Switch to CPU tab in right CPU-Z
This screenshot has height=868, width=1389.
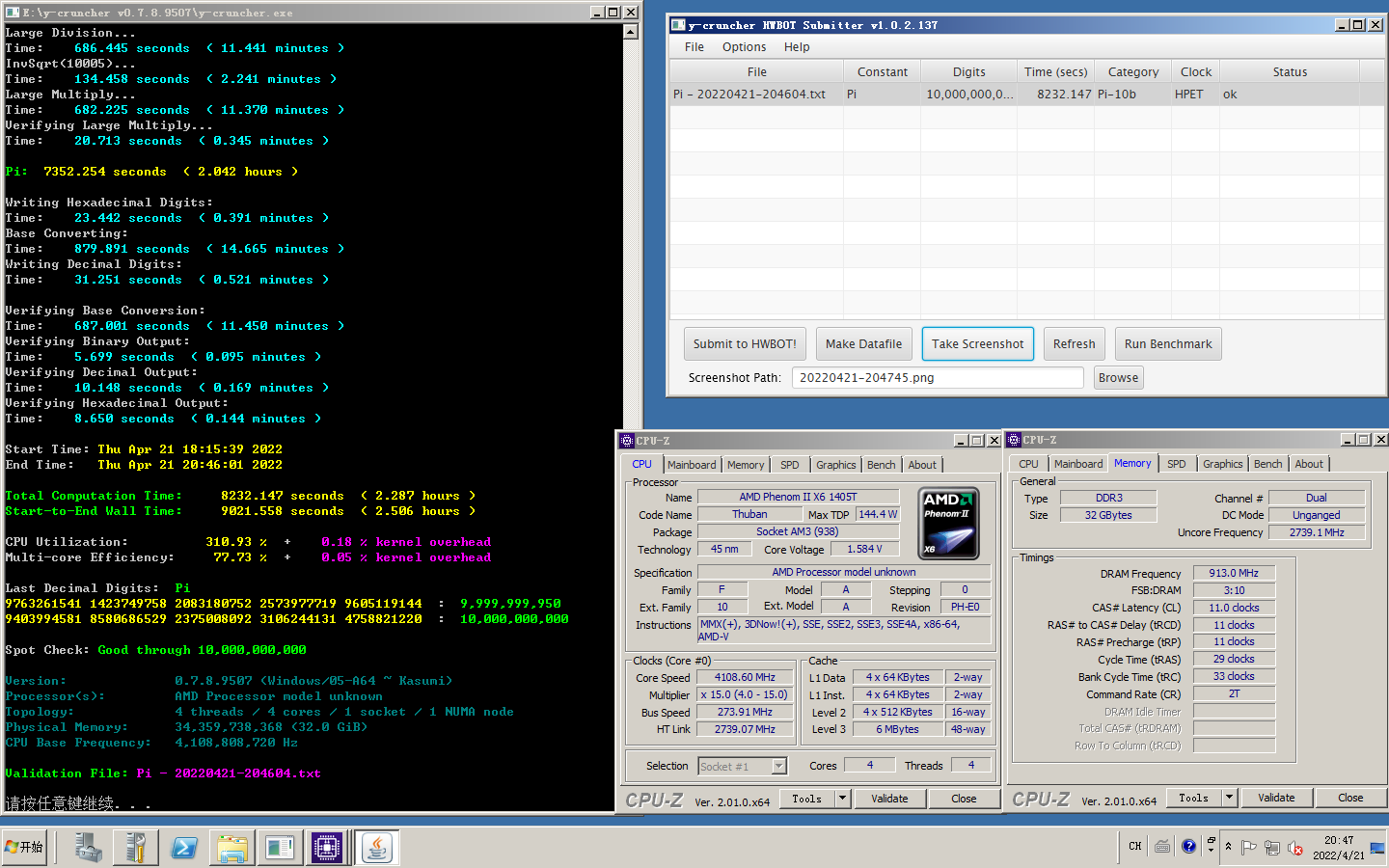1029,464
